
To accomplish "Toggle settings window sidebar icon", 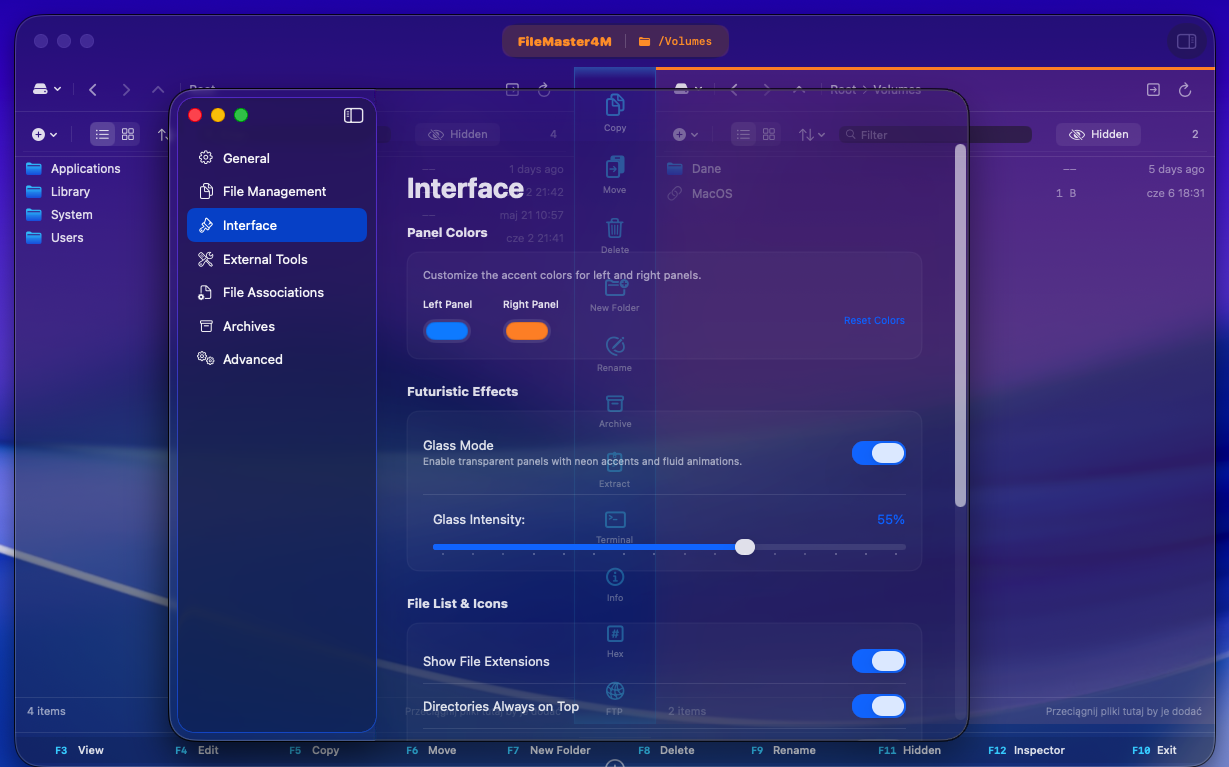I will click(x=353, y=115).
